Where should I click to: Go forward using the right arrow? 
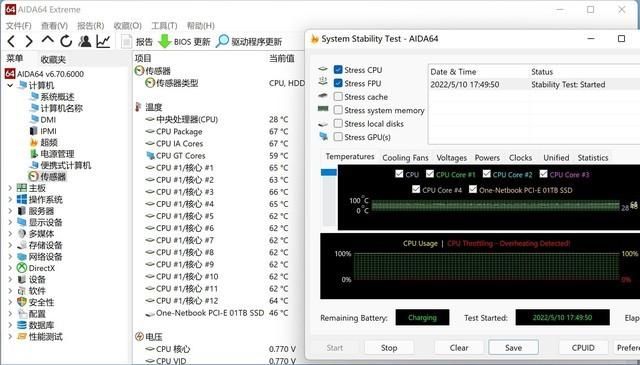coord(29,41)
